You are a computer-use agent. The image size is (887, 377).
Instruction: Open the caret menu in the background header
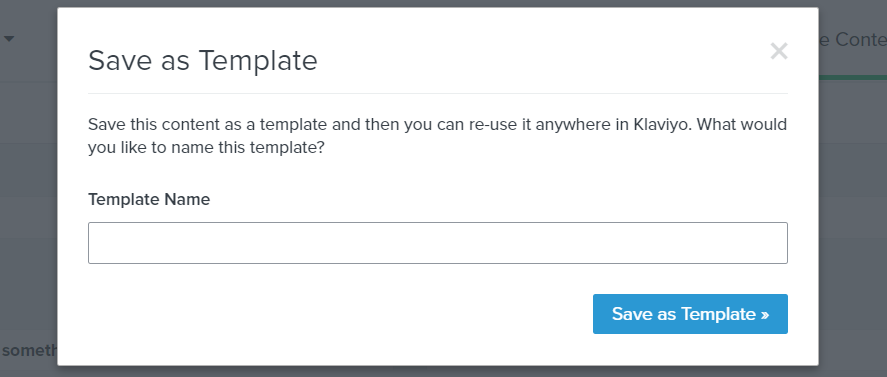tap(9, 39)
